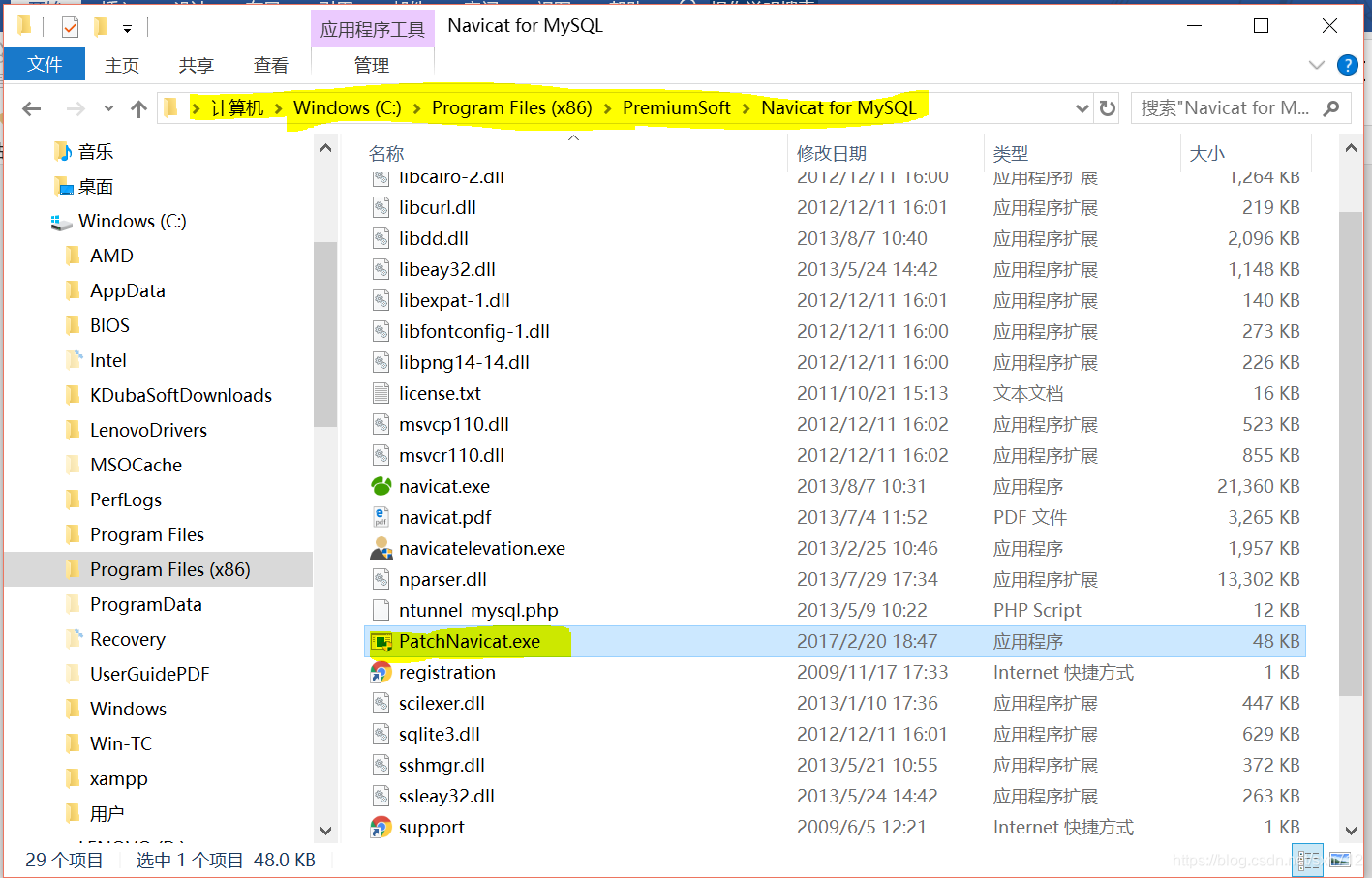1372x878 pixels.
Task: Click the navicatelevation.exe icon
Action: pyautogui.click(x=381, y=548)
